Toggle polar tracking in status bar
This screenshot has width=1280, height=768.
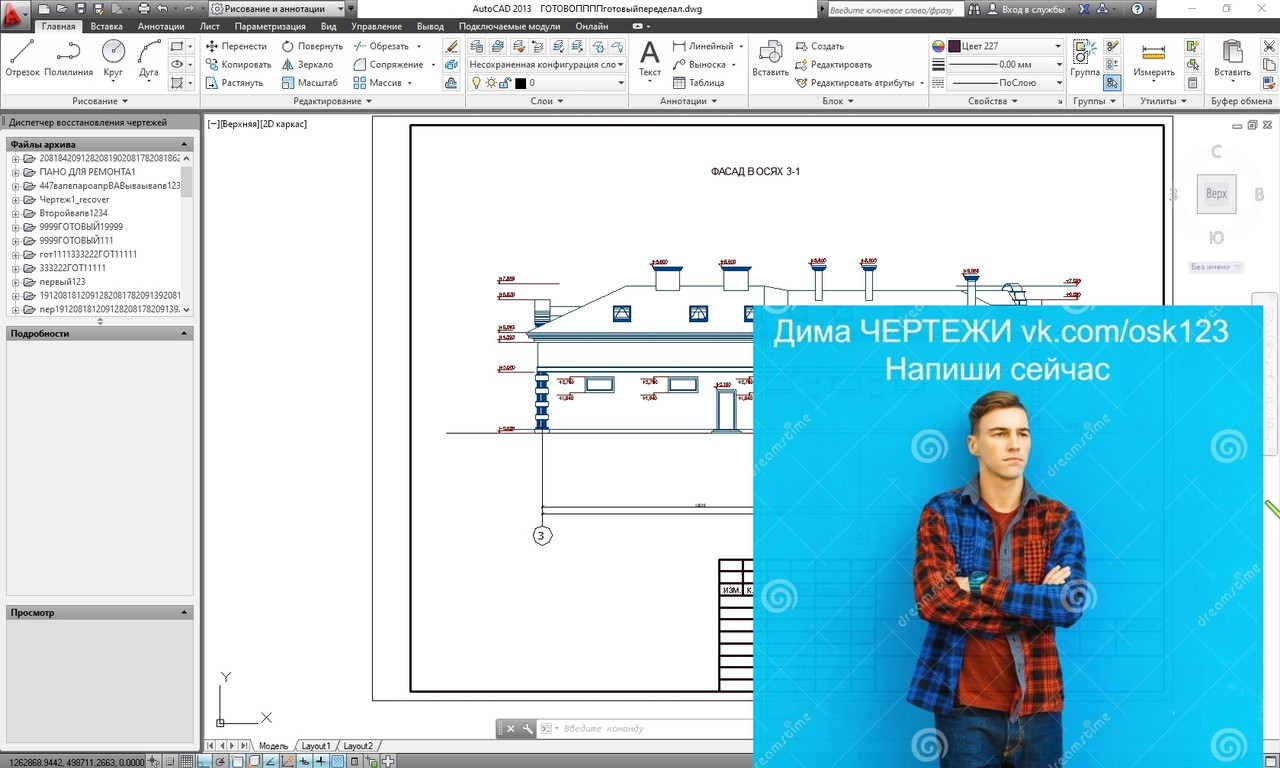click(220, 761)
